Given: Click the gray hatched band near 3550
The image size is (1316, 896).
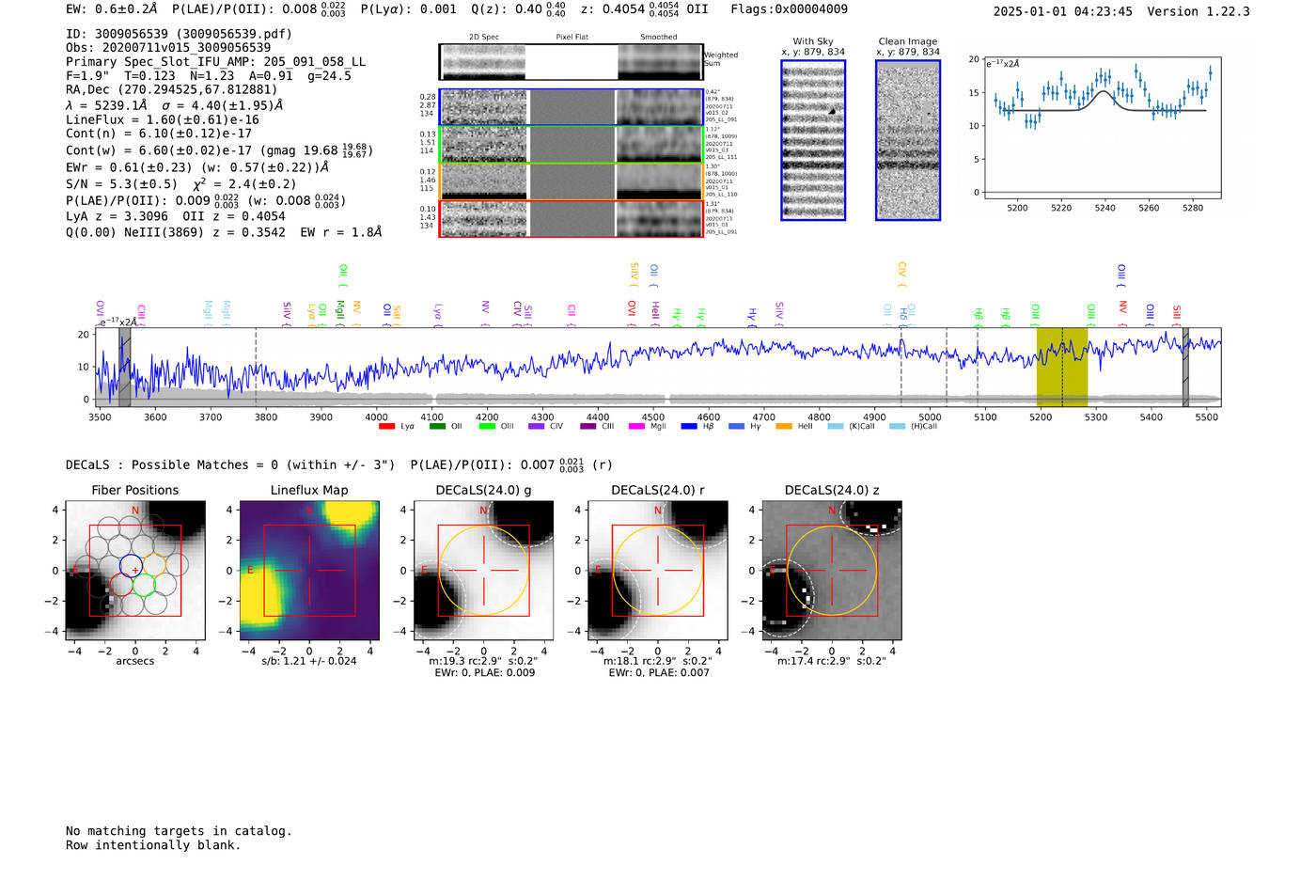Looking at the screenshot, I should click(x=125, y=367).
